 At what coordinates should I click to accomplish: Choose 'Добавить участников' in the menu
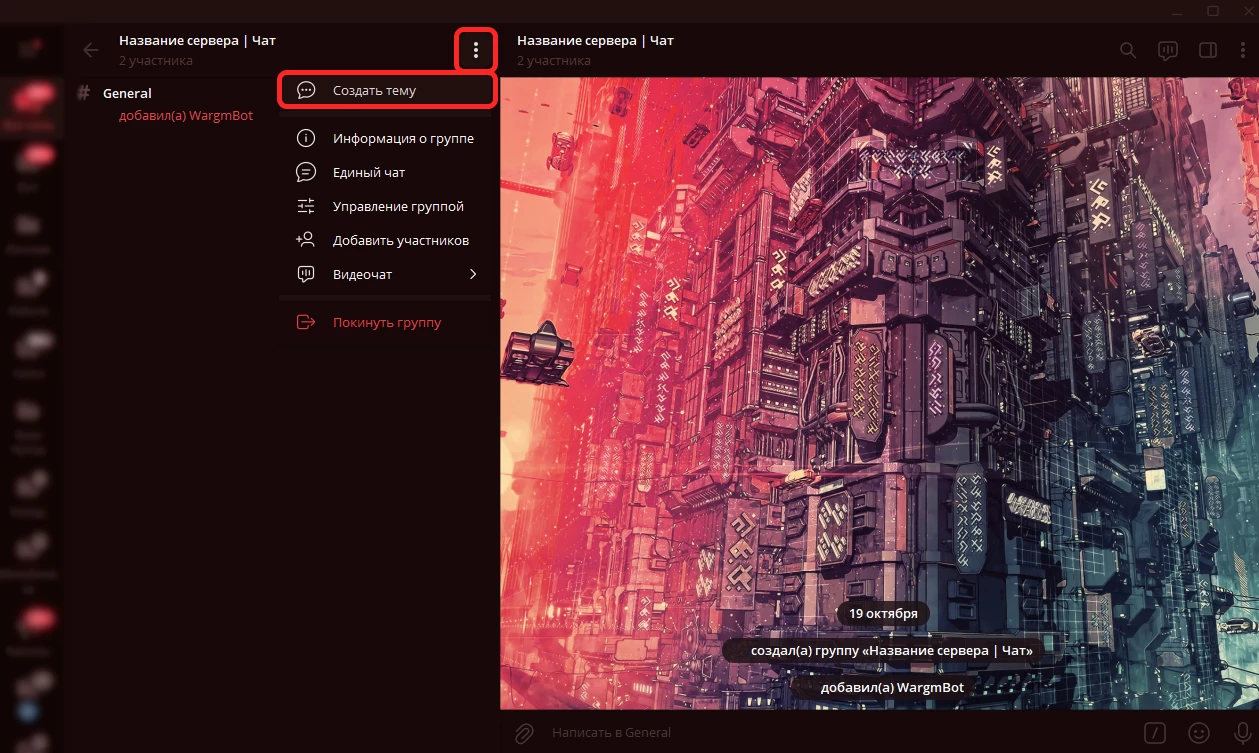click(400, 241)
